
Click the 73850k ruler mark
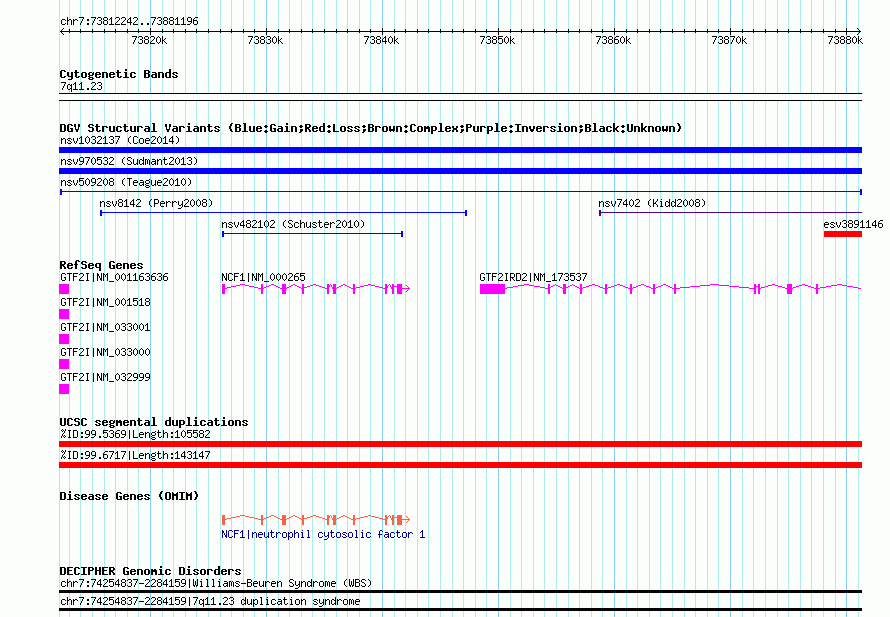coord(497,40)
